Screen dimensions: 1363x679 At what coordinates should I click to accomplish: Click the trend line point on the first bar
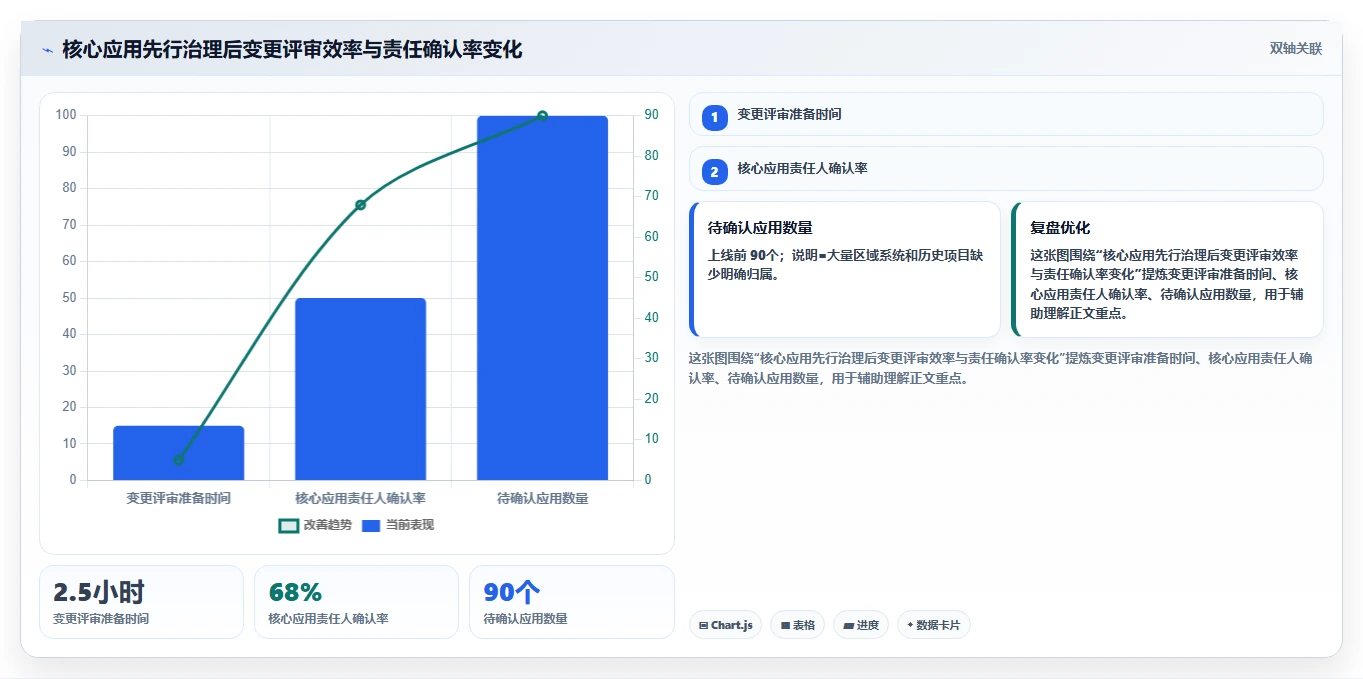(x=179, y=460)
